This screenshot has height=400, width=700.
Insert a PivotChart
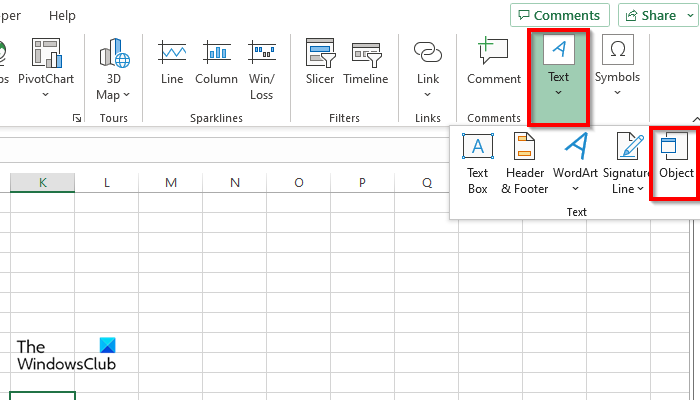[x=46, y=68]
